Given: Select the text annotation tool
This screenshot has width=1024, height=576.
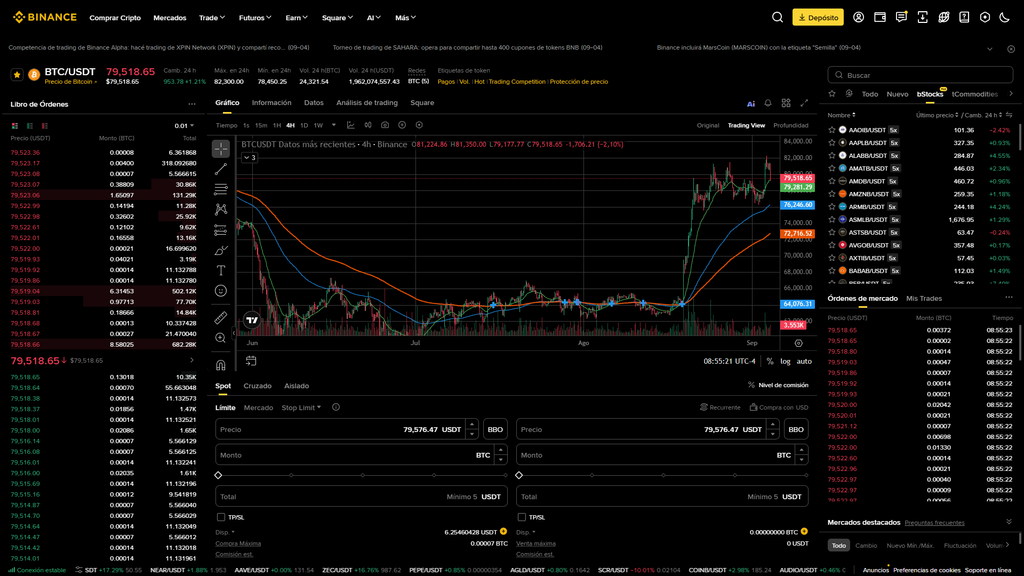Looking at the screenshot, I should (221, 270).
